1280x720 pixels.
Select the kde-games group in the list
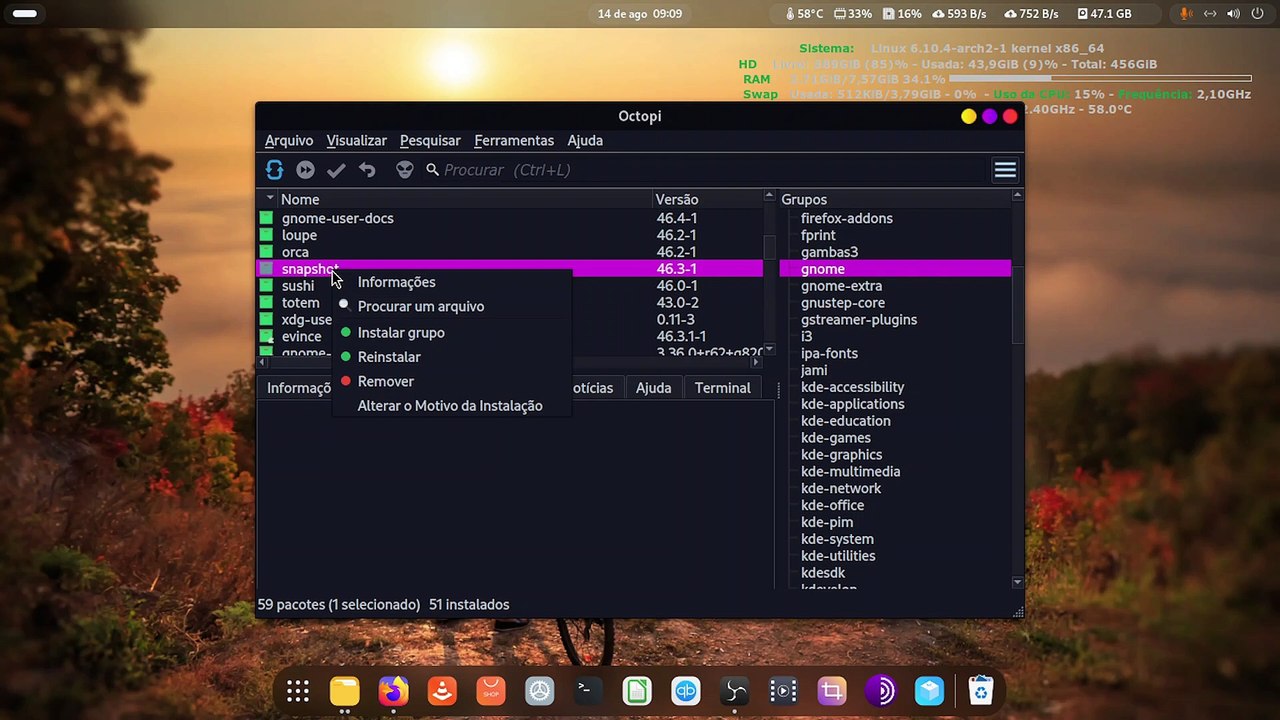(x=836, y=438)
